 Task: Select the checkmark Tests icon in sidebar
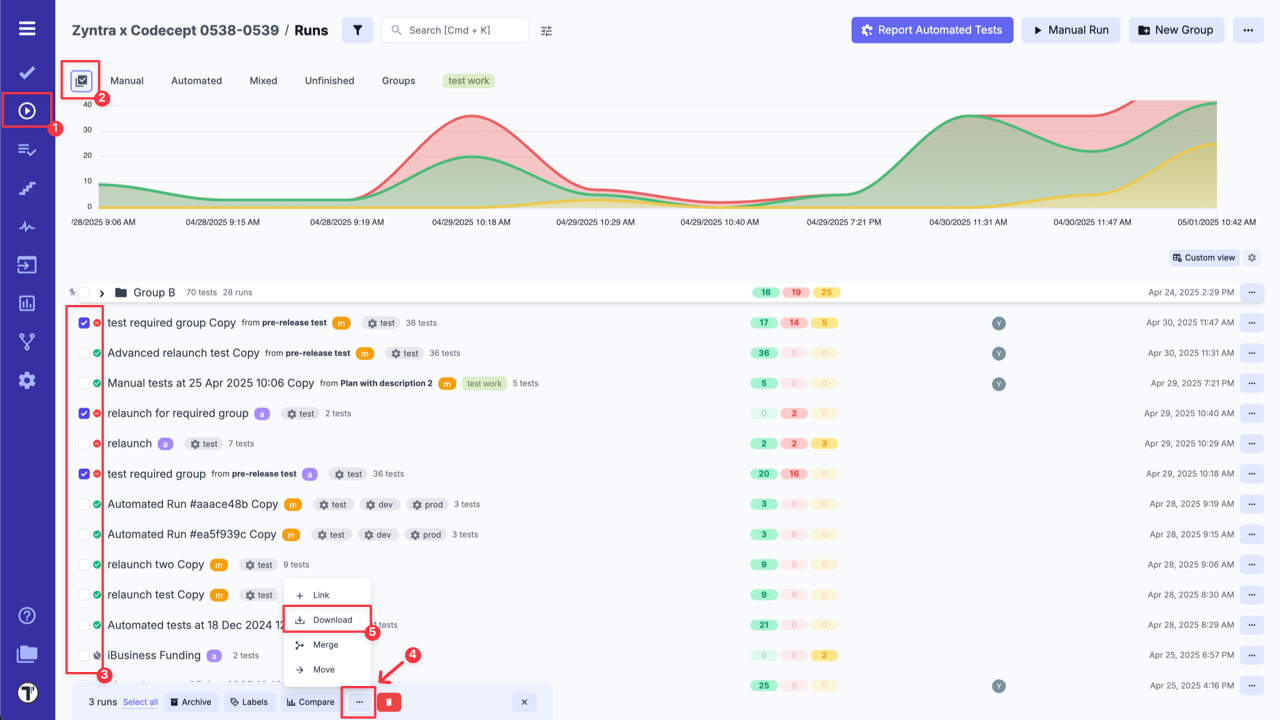[x=27, y=73]
